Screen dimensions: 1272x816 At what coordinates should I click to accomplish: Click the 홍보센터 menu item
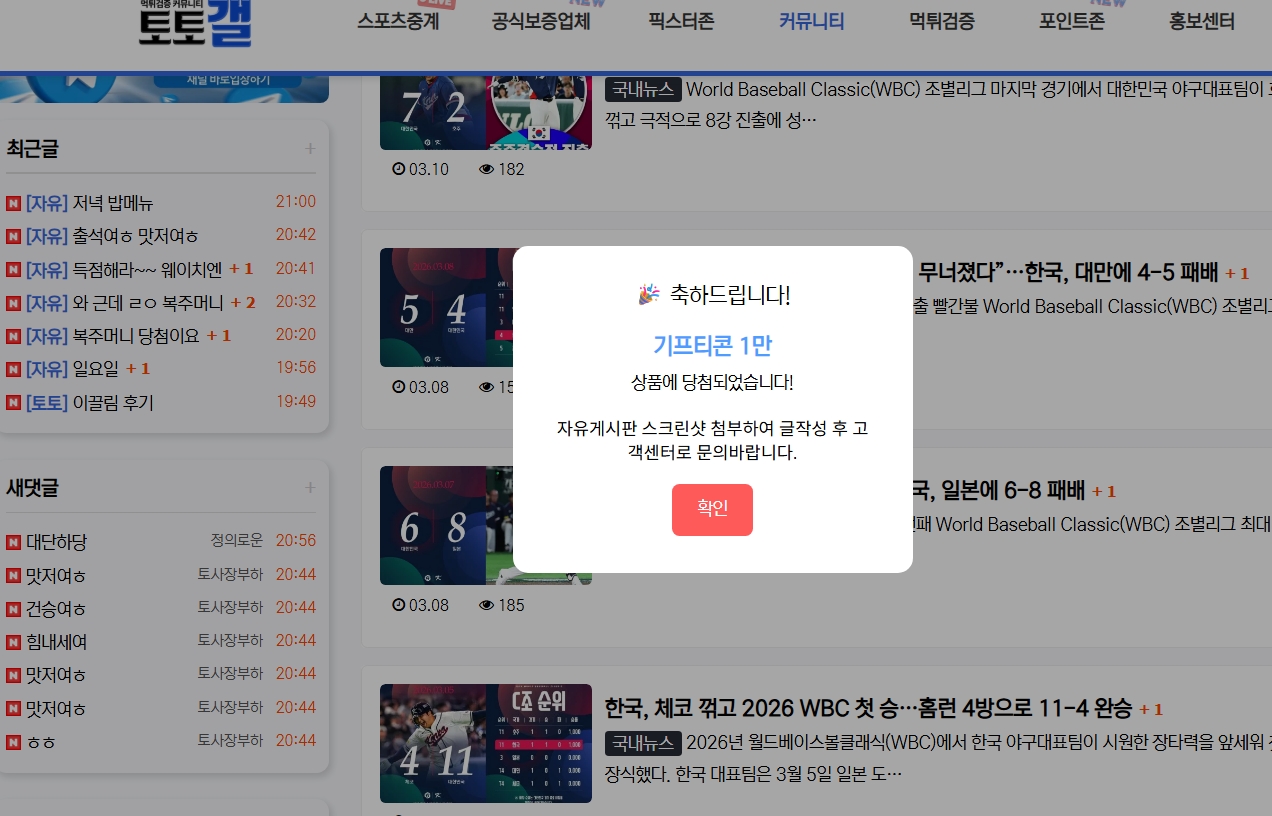coord(1200,21)
